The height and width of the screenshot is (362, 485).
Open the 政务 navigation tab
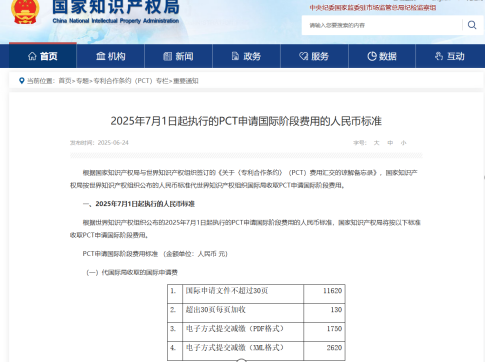tap(246, 56)
